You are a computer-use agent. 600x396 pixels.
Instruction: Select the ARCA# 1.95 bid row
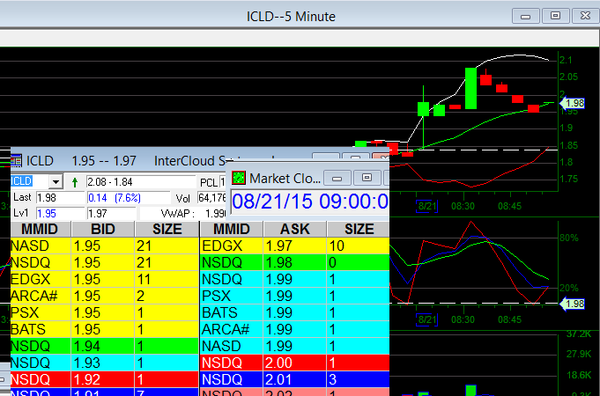click(x=104, y=296)
